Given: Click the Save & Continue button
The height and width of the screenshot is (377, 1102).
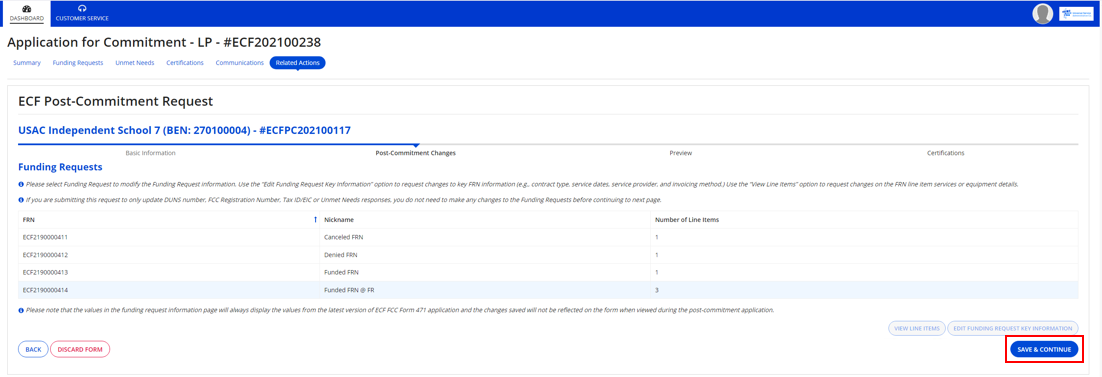Looking at the screenshot, I should [x=1044, y=350].
